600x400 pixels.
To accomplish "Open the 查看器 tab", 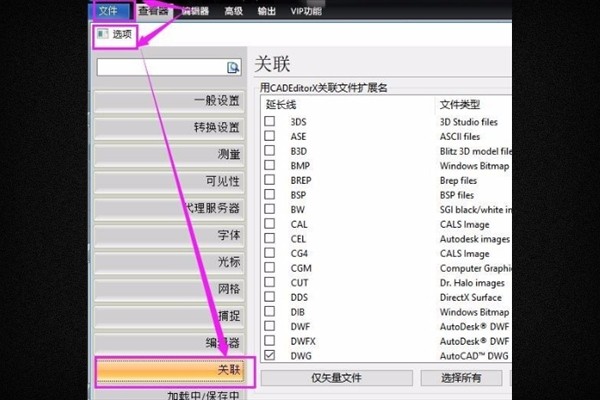I will (153, 11).
